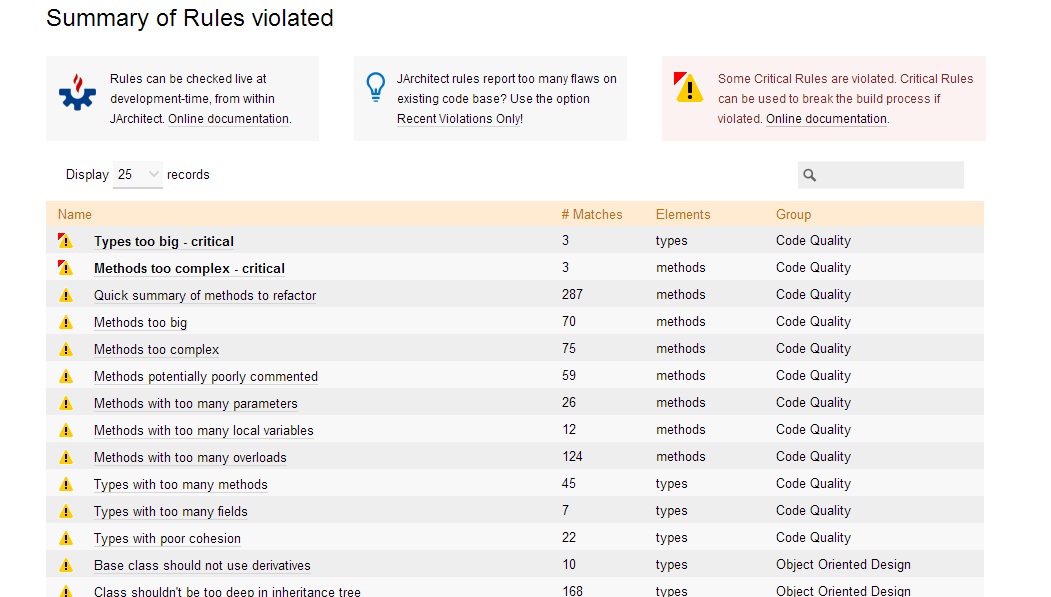The width and height of the screenshot is (1051, 597).
Task: Click the search magnifier icon
Action: (810, 175)
